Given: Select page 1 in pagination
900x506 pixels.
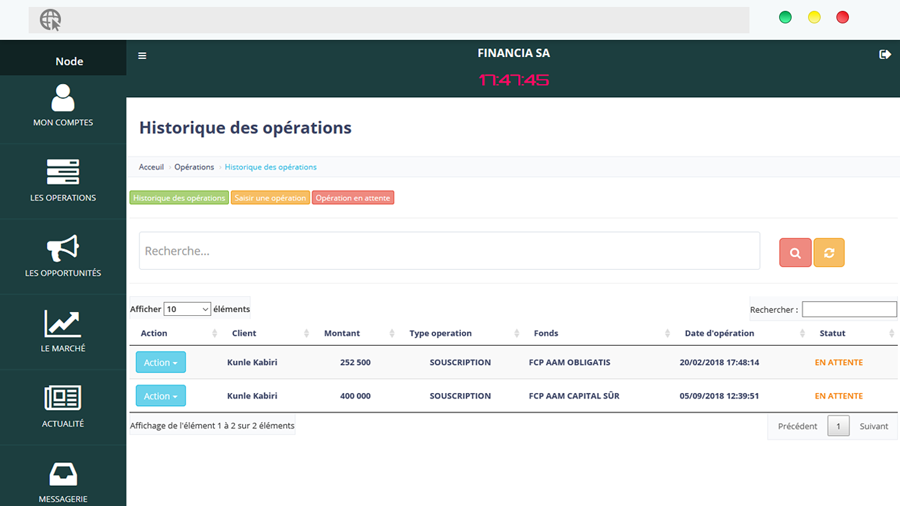Looking at the screenshot, I should pyautogui.click(x=838, y=426).
